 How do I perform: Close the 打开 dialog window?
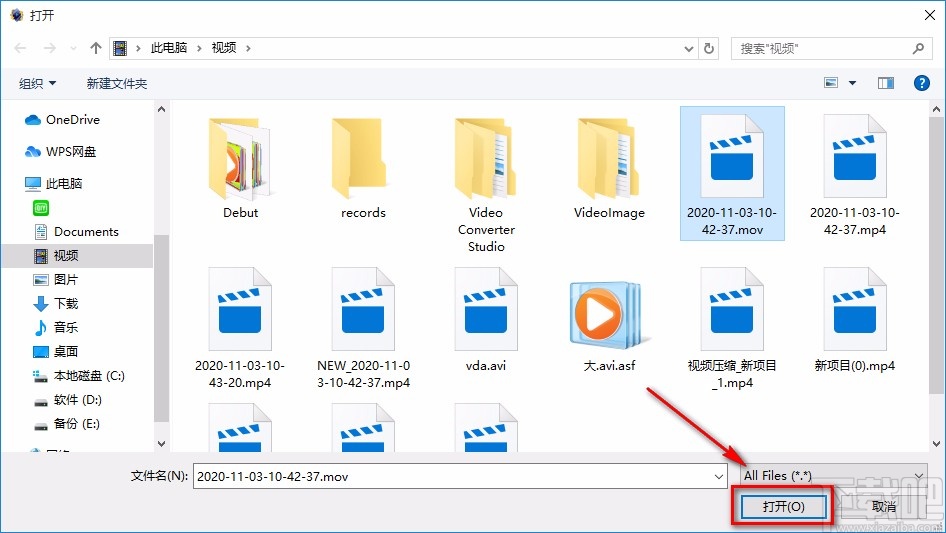click(x=930, y=14)
